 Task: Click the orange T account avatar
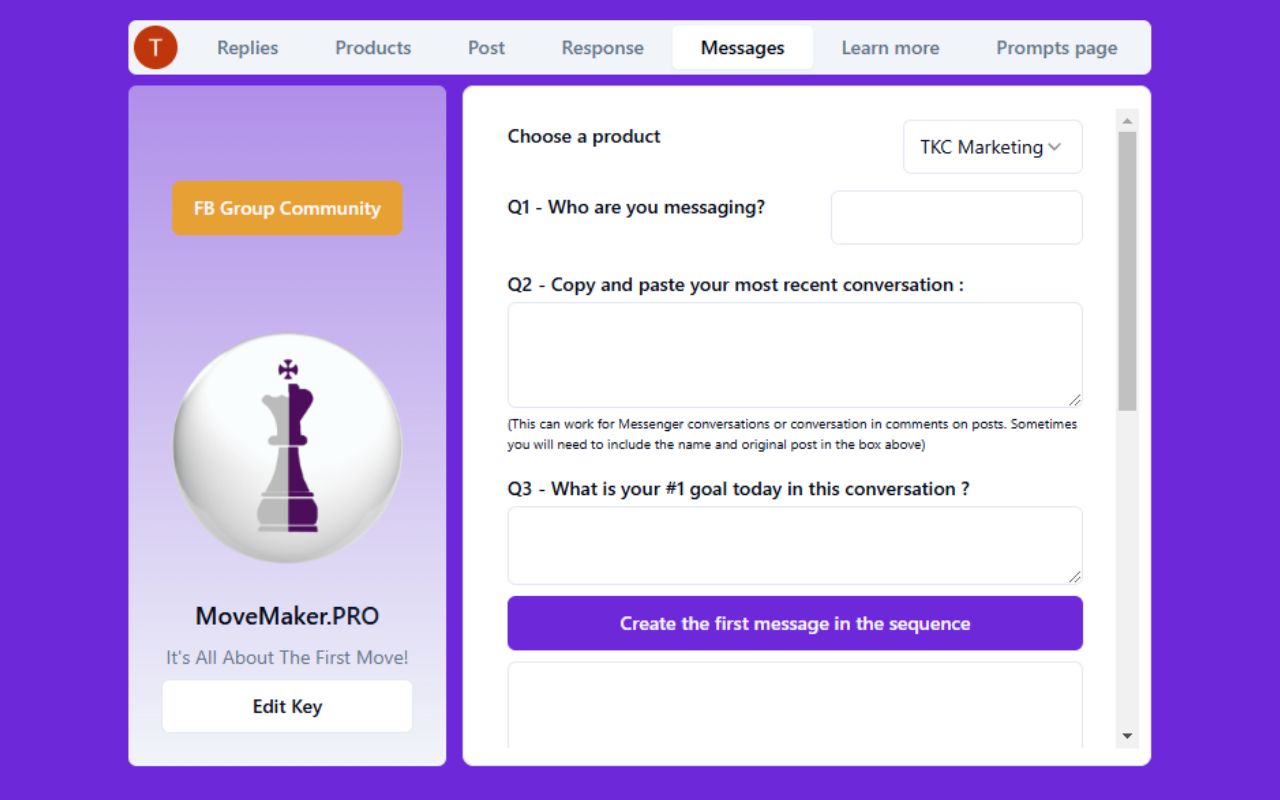(156, 46)
